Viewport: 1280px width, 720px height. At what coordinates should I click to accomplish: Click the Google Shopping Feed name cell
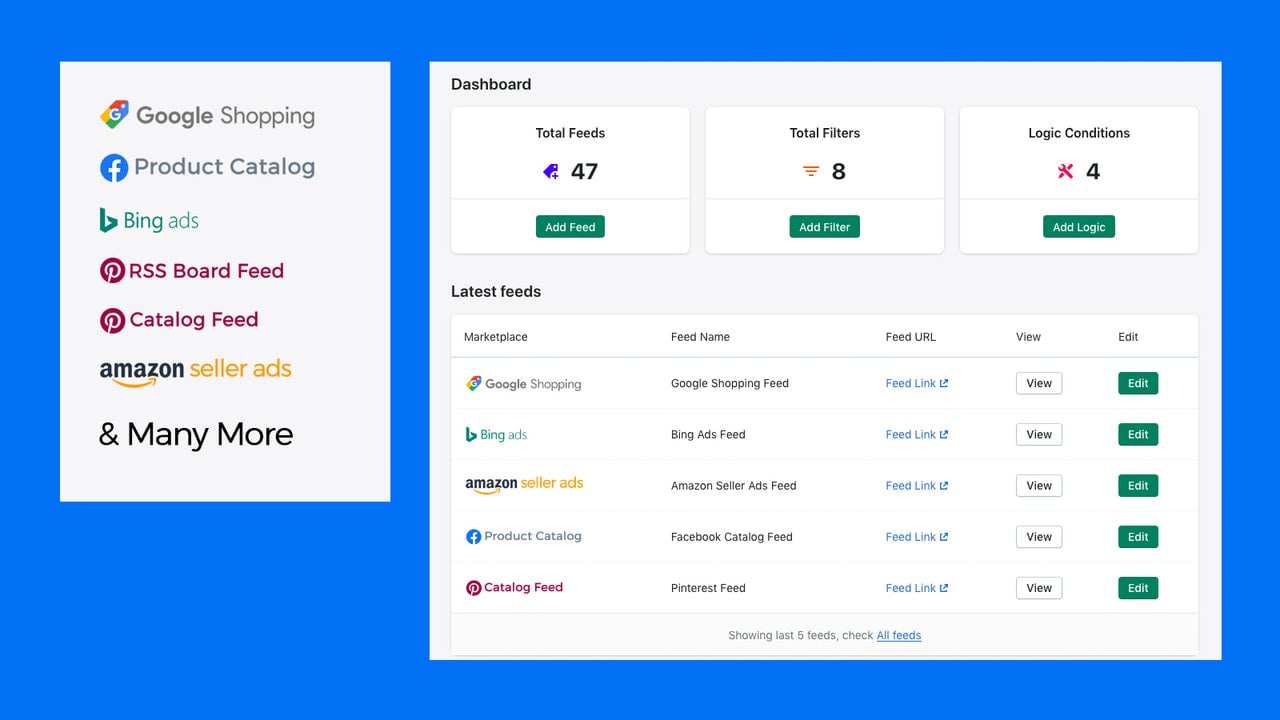click(x=730, y=383)
